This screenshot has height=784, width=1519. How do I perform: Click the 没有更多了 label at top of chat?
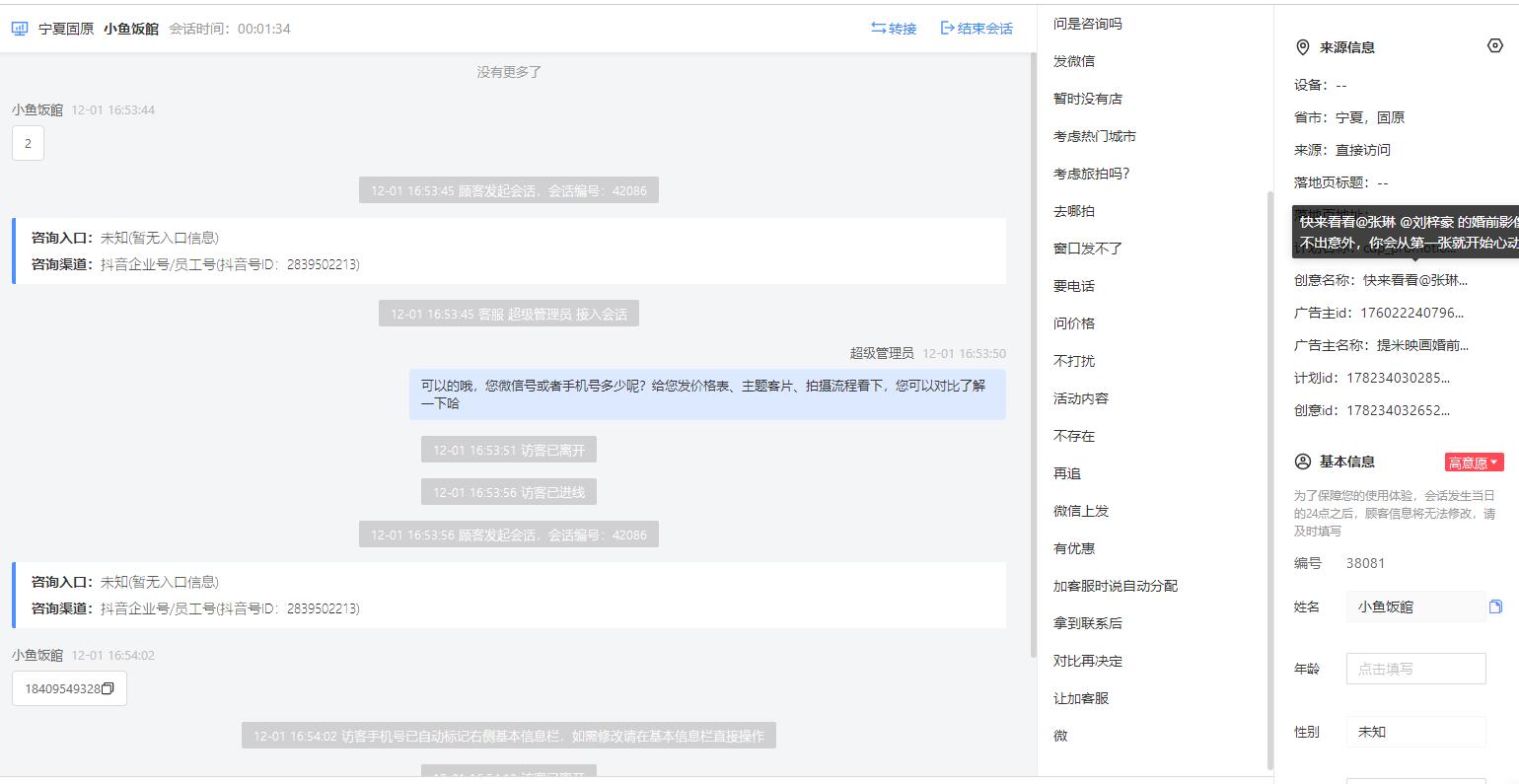pos(509,72)
